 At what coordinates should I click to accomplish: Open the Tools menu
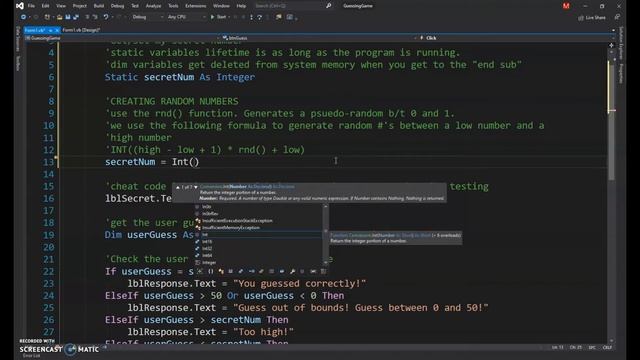pyautogui.click(x=173, y=6)
